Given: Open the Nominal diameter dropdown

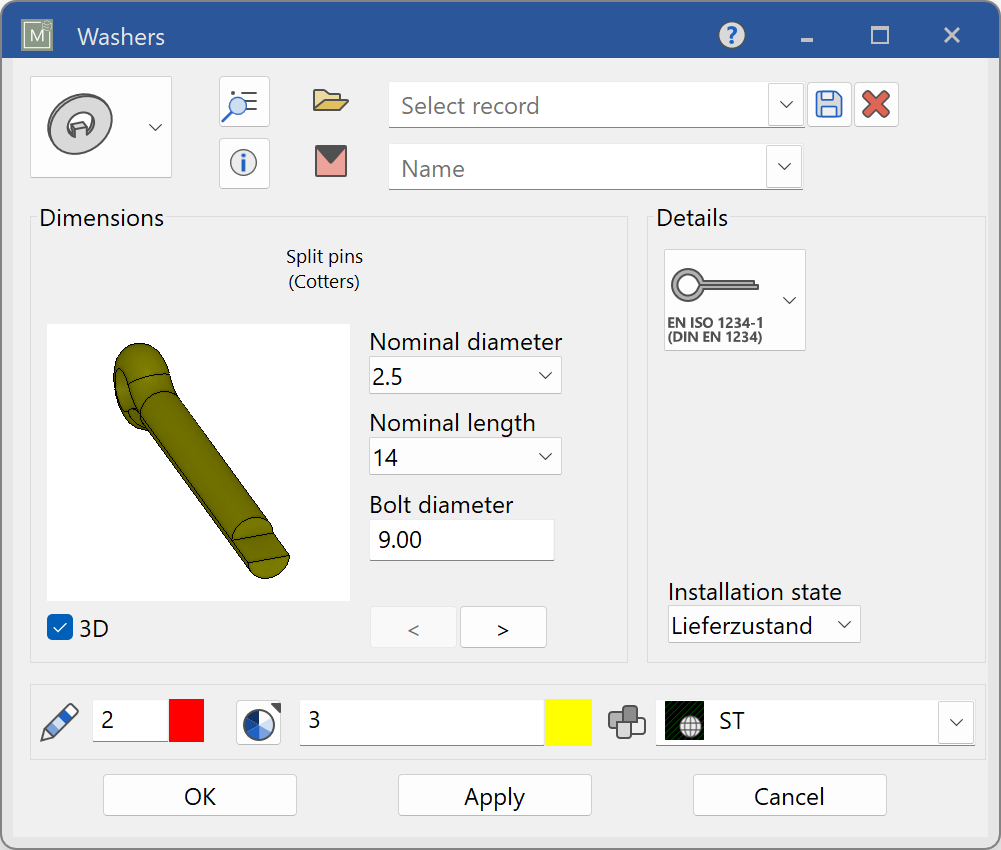Looking at the screenshot, I should click(x=545, y=375).
